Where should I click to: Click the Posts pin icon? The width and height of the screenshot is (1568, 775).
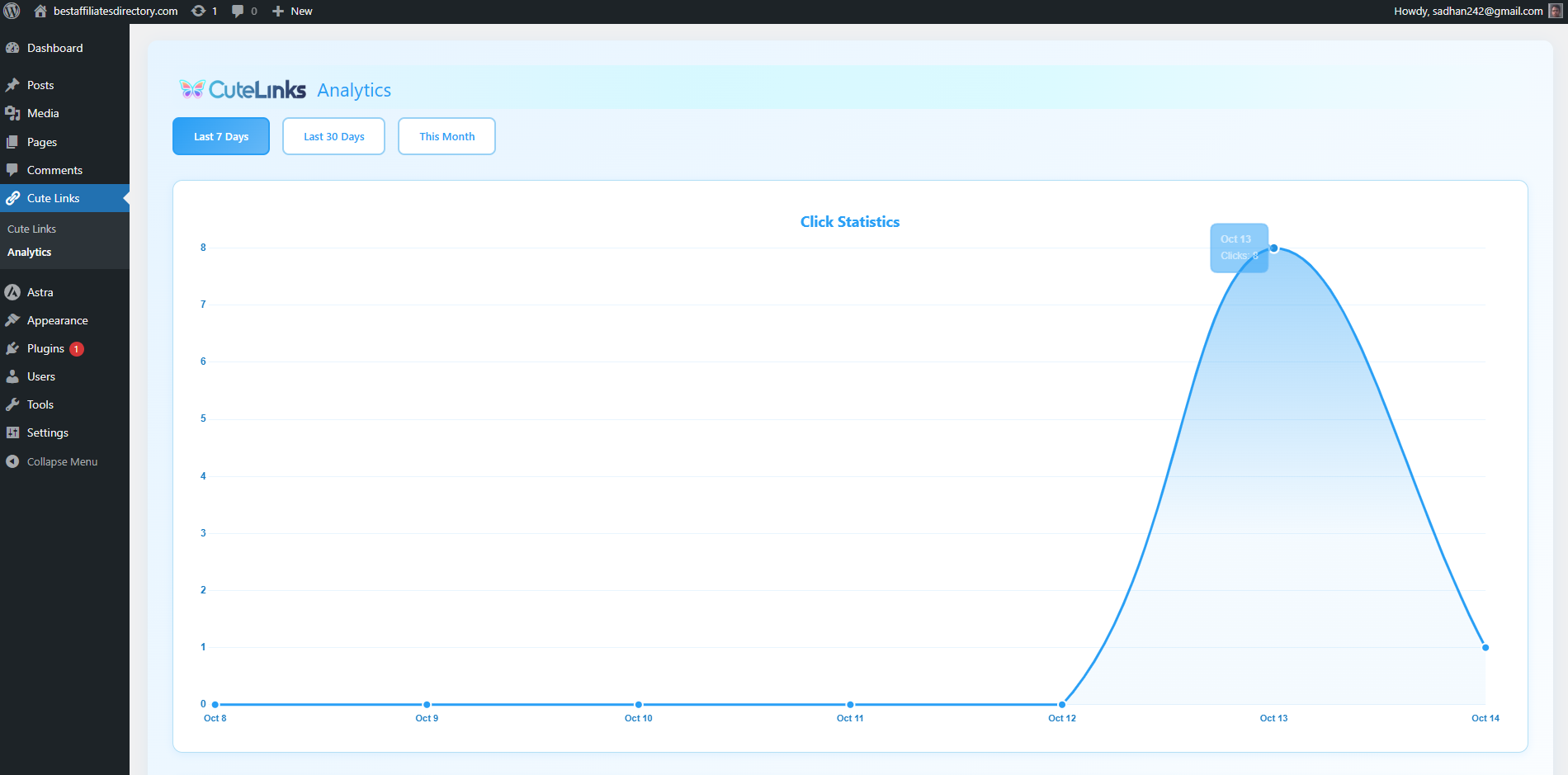tap(12, 85)
